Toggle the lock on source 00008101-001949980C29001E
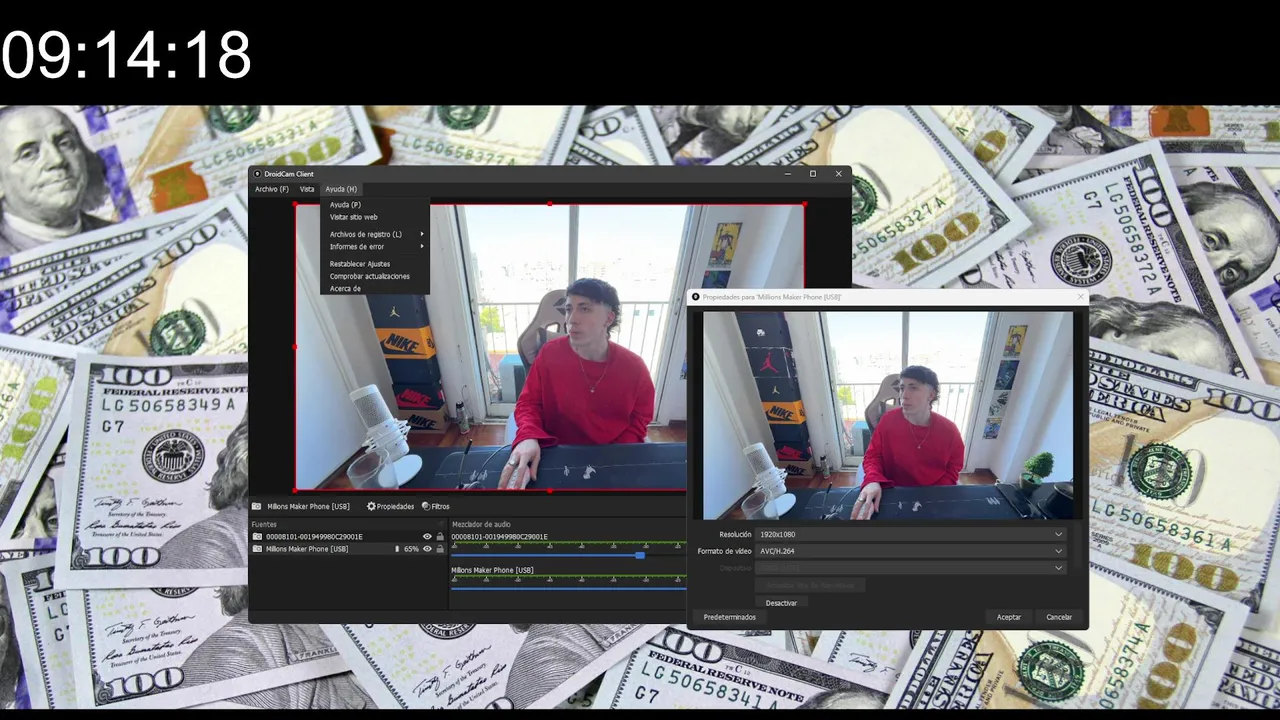Viewport: 1280px width, 720px height. point(440,537)
